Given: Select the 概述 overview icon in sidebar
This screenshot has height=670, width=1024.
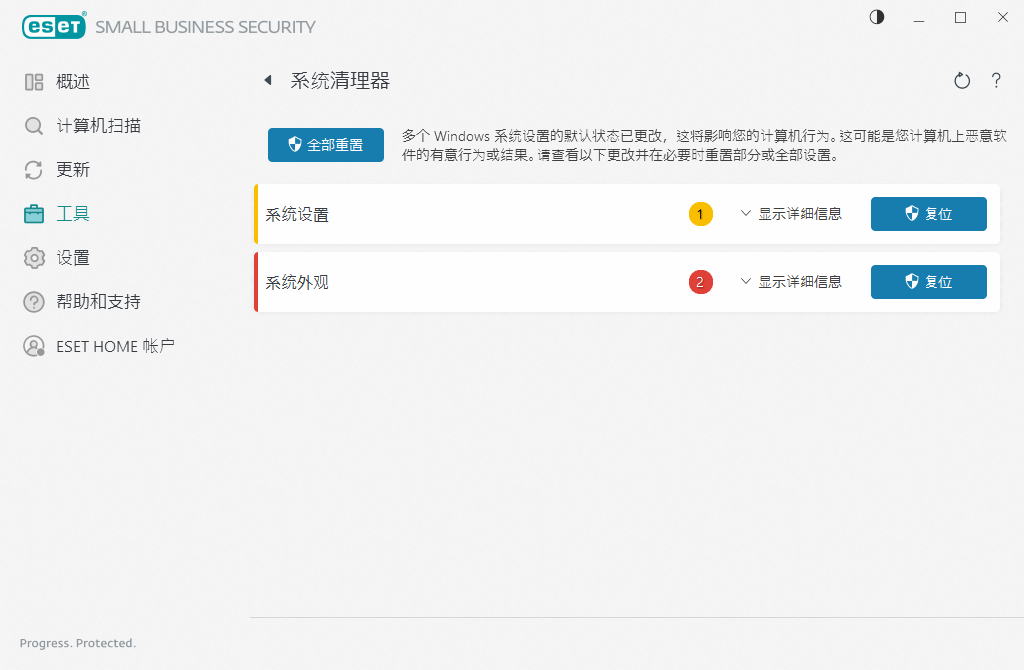Looking at the screenshot, I should pyautogui.click(x=33, y=81).
